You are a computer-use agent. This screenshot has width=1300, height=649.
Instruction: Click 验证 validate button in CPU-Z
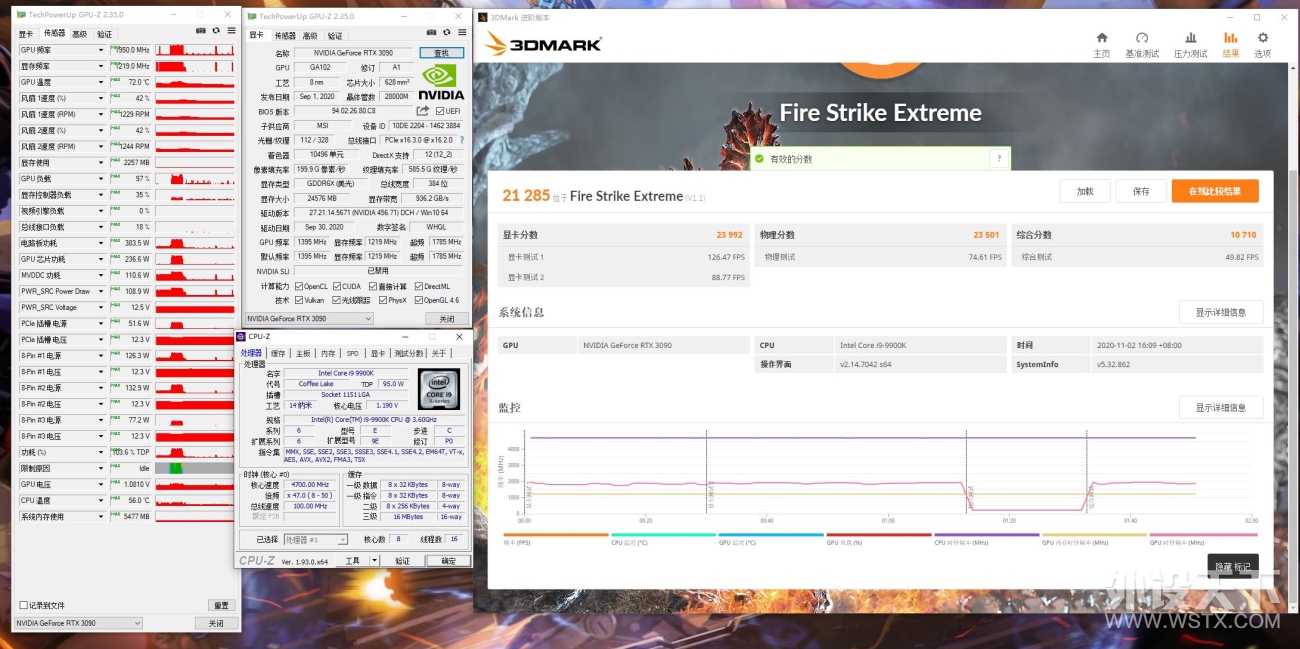pyautogui.click(x=402, y=561)
